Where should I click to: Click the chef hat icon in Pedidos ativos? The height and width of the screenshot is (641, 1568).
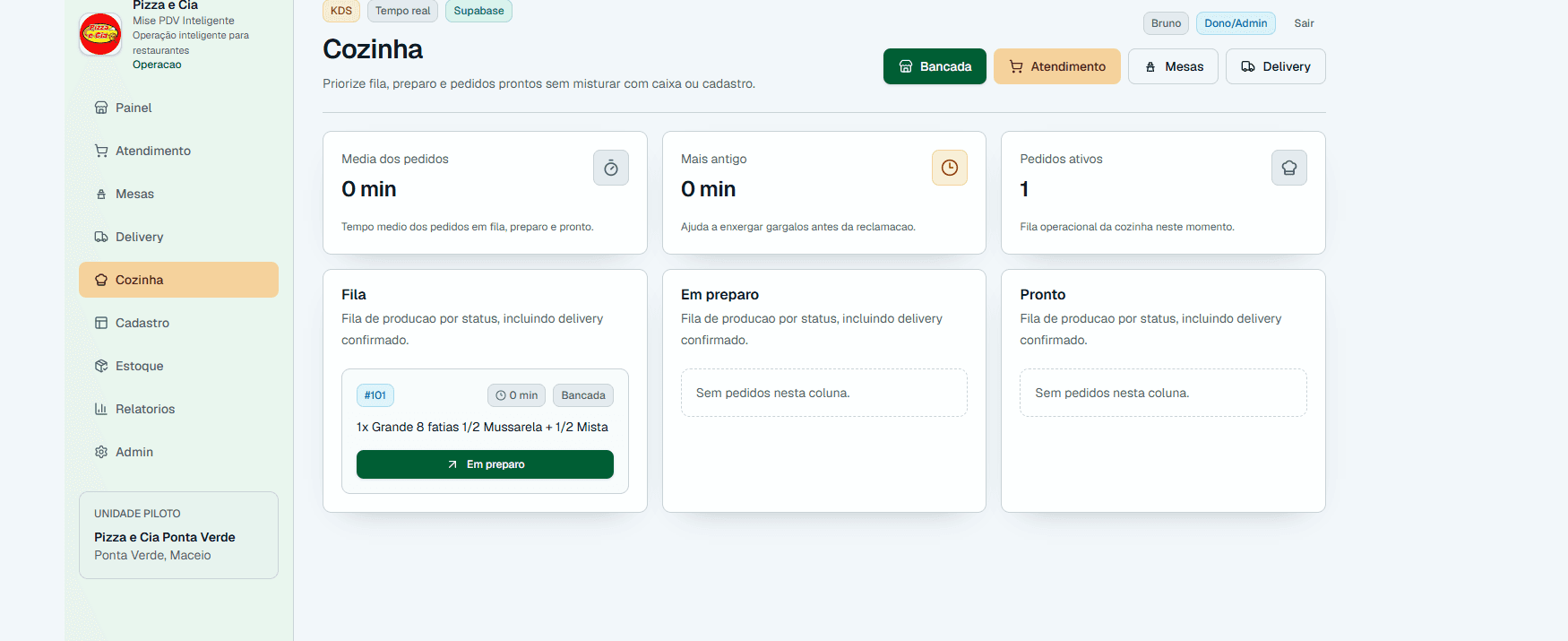[x=1289, y=168]
